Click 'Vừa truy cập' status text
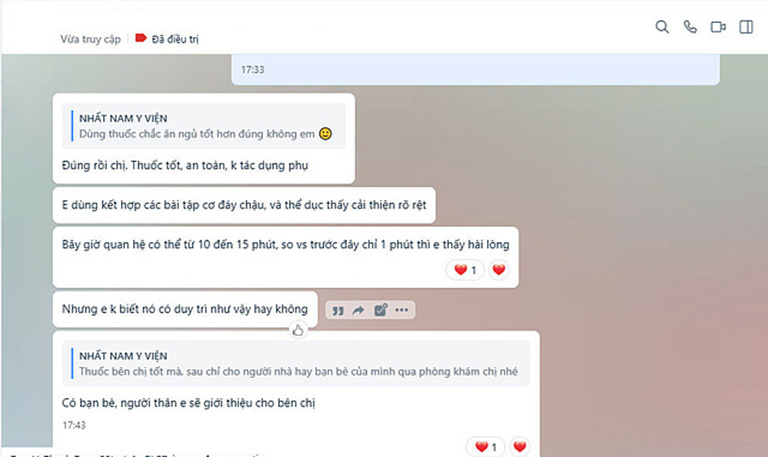Screen dimensions: 768x457 [x=90, y=39]
